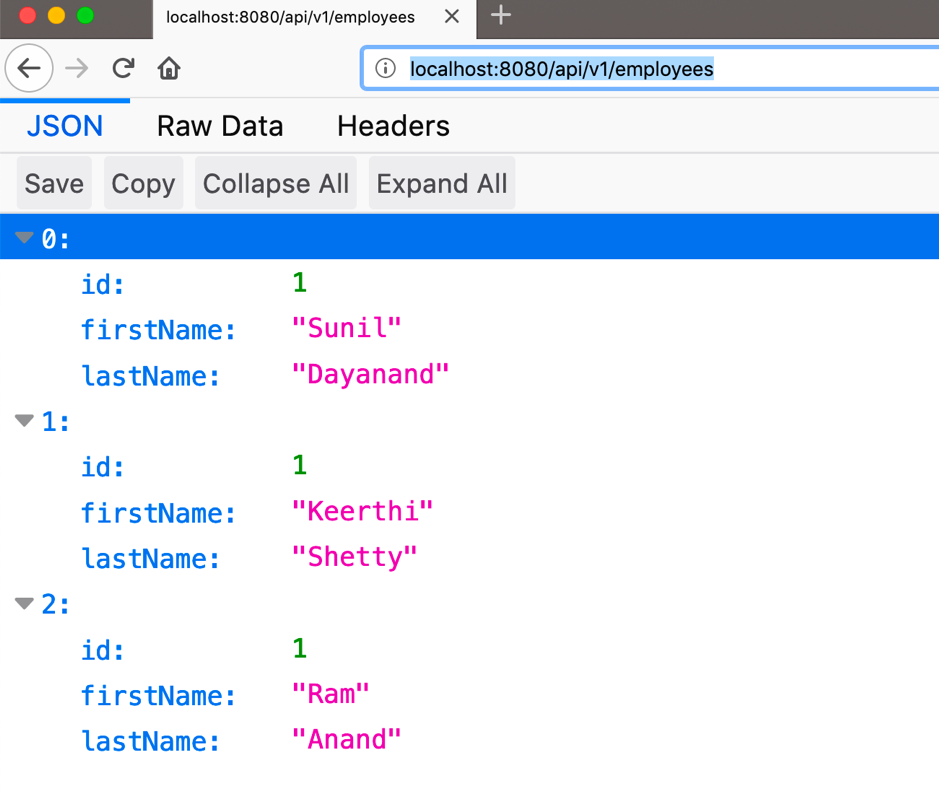Click Collapse All button

pos(276,183)
